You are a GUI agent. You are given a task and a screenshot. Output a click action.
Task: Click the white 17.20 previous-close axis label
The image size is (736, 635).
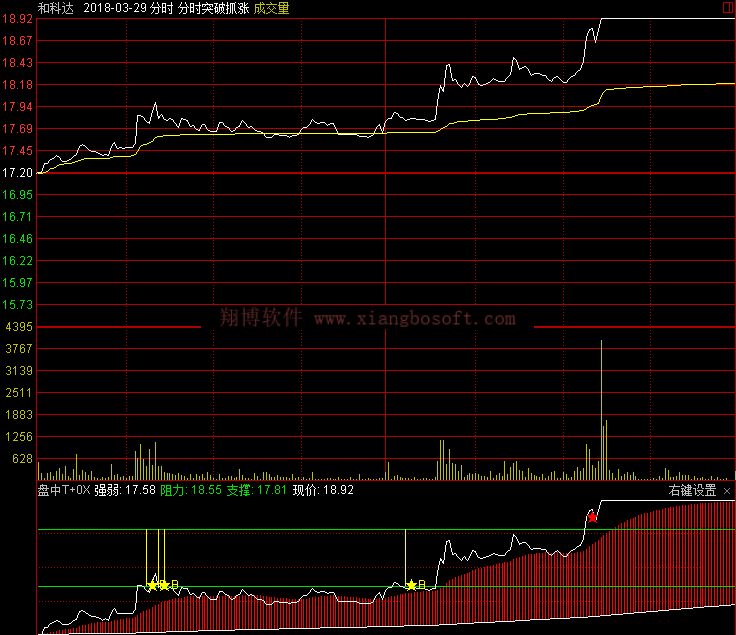(x=17, y=173)
